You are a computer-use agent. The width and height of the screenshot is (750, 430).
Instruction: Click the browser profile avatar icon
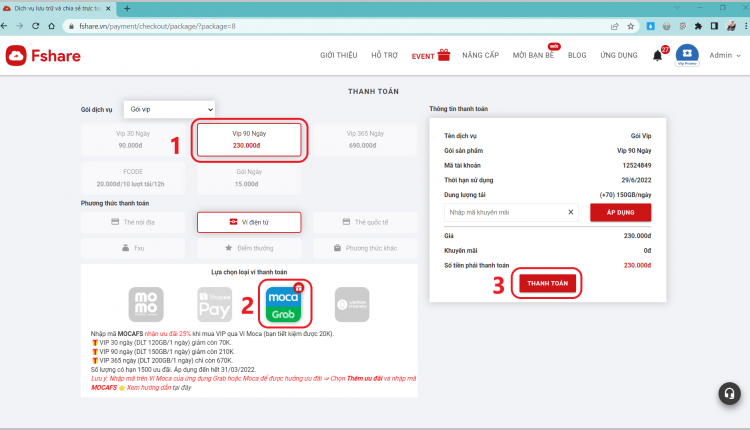tap(731, 26)
